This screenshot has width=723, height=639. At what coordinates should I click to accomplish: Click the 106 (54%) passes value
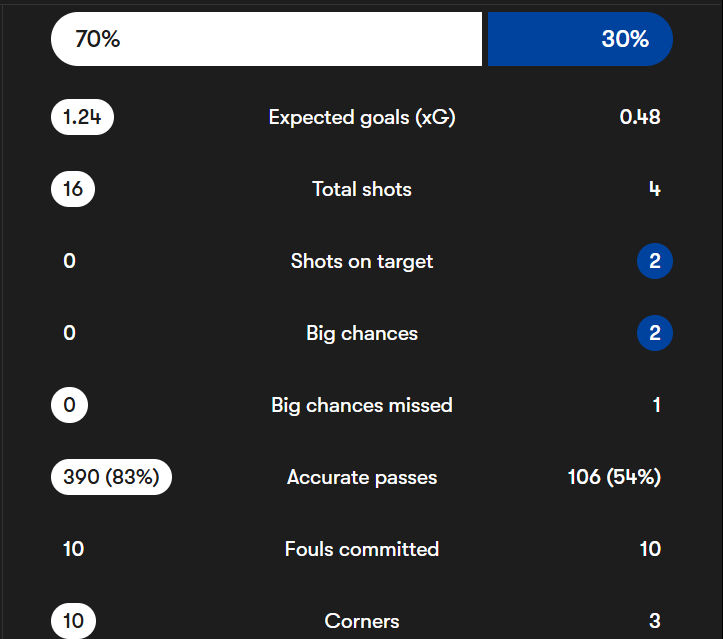(614, 477)
